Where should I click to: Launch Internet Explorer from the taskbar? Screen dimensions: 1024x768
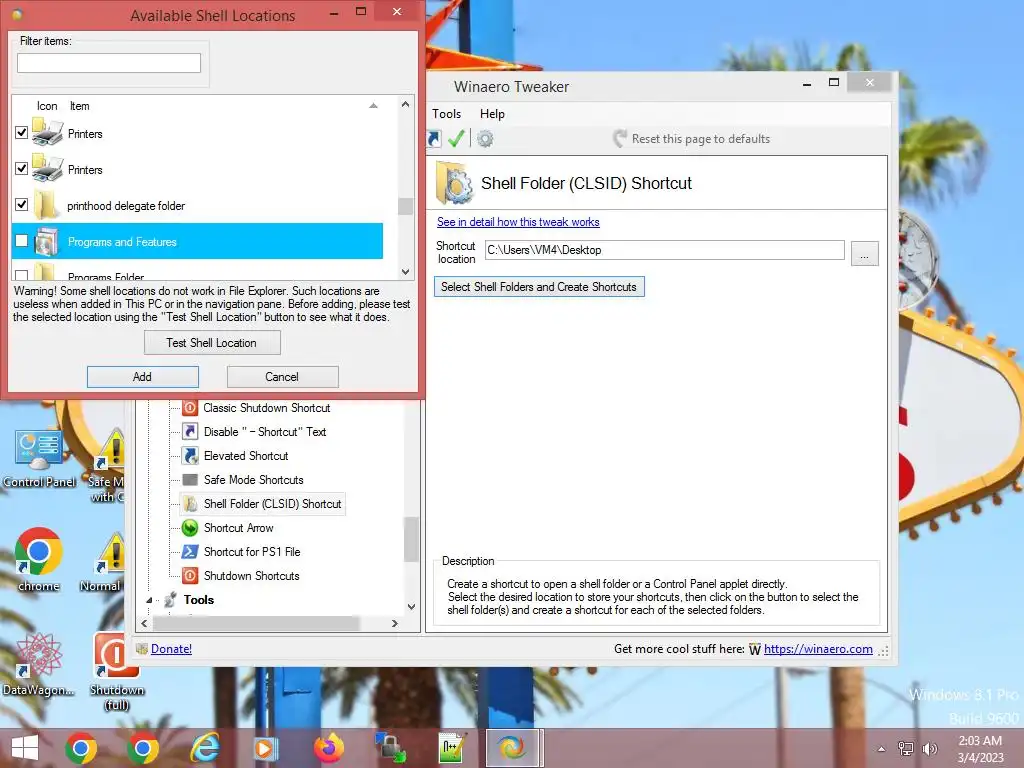(204, 748)
